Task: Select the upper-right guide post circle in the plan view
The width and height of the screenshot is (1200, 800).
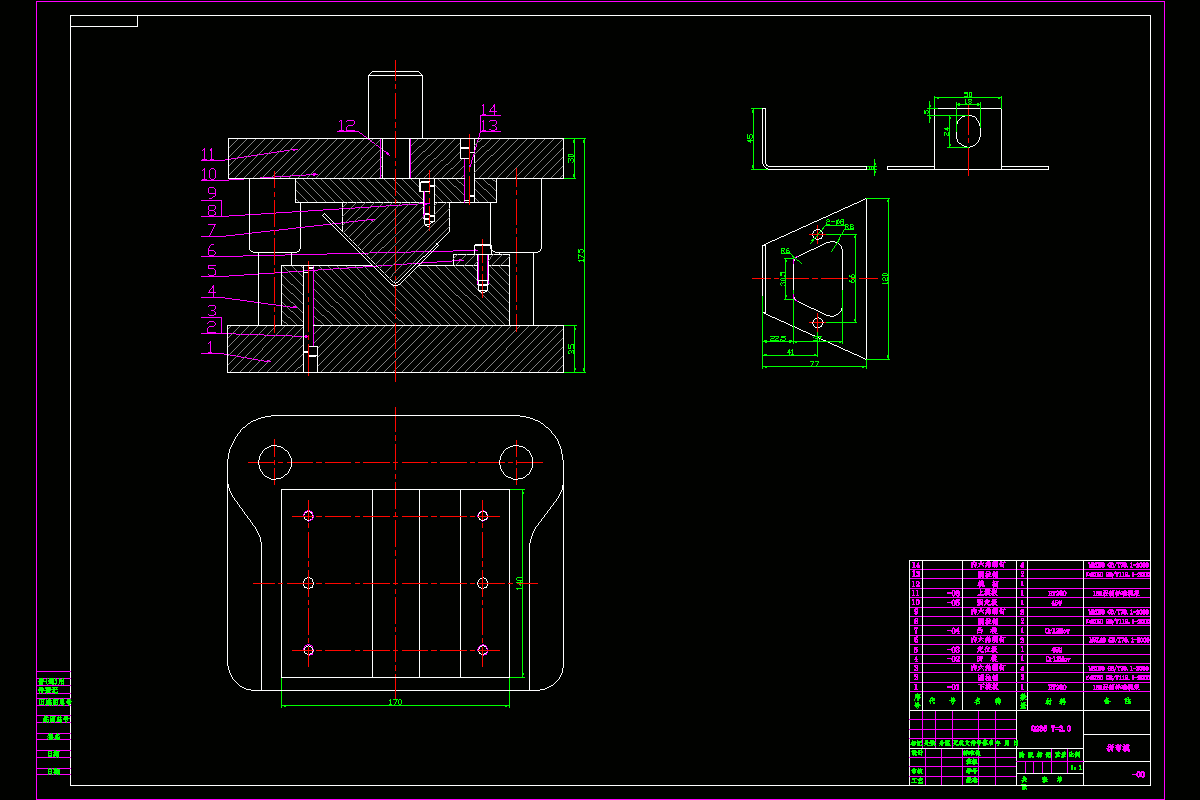Action: 515,462
